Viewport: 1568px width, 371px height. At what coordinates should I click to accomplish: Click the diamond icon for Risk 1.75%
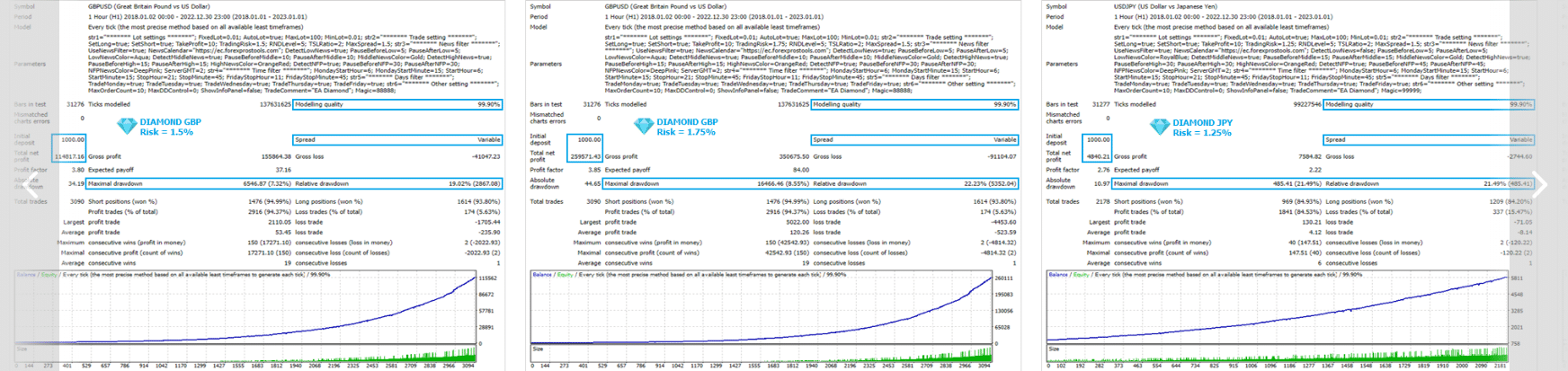(x=644, y=127)
